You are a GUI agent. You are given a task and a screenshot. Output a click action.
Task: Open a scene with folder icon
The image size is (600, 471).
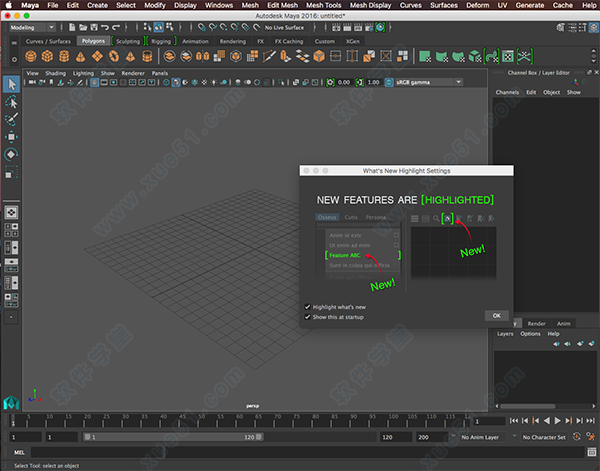pyautogui.click(x=83, y=27)
